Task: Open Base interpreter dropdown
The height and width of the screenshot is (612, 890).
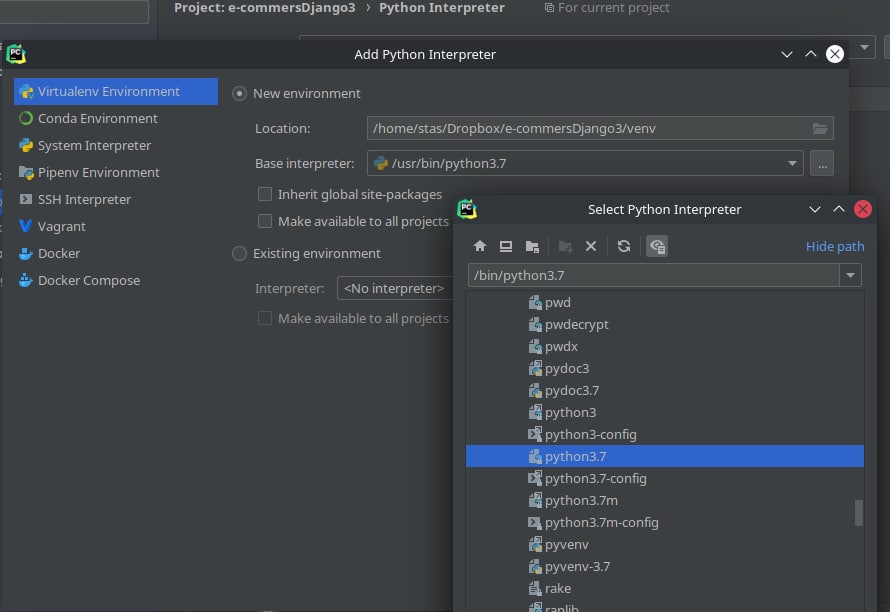Action: point(792,164)
